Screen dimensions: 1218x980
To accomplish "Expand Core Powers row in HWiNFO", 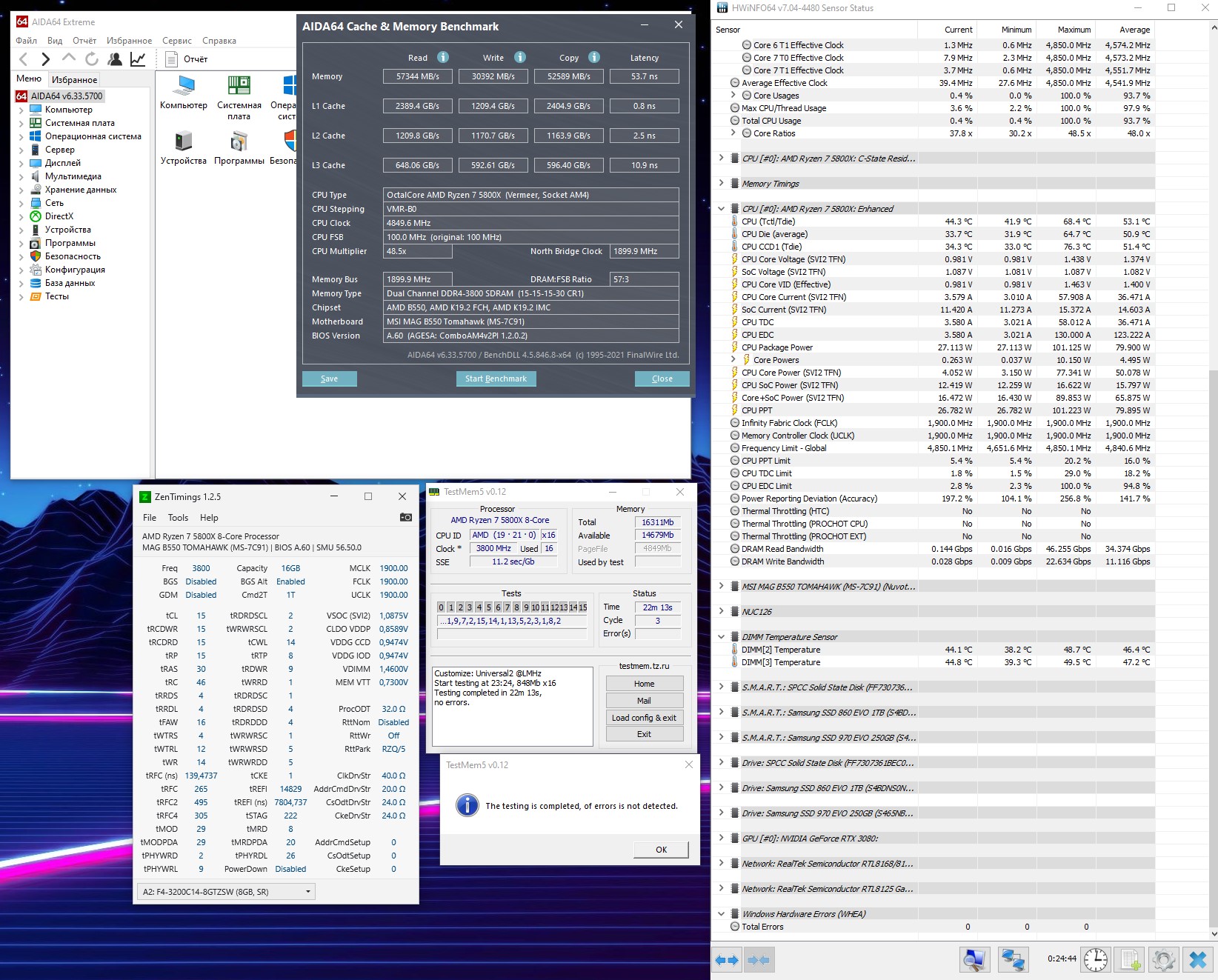I will [x=733, y=359].
